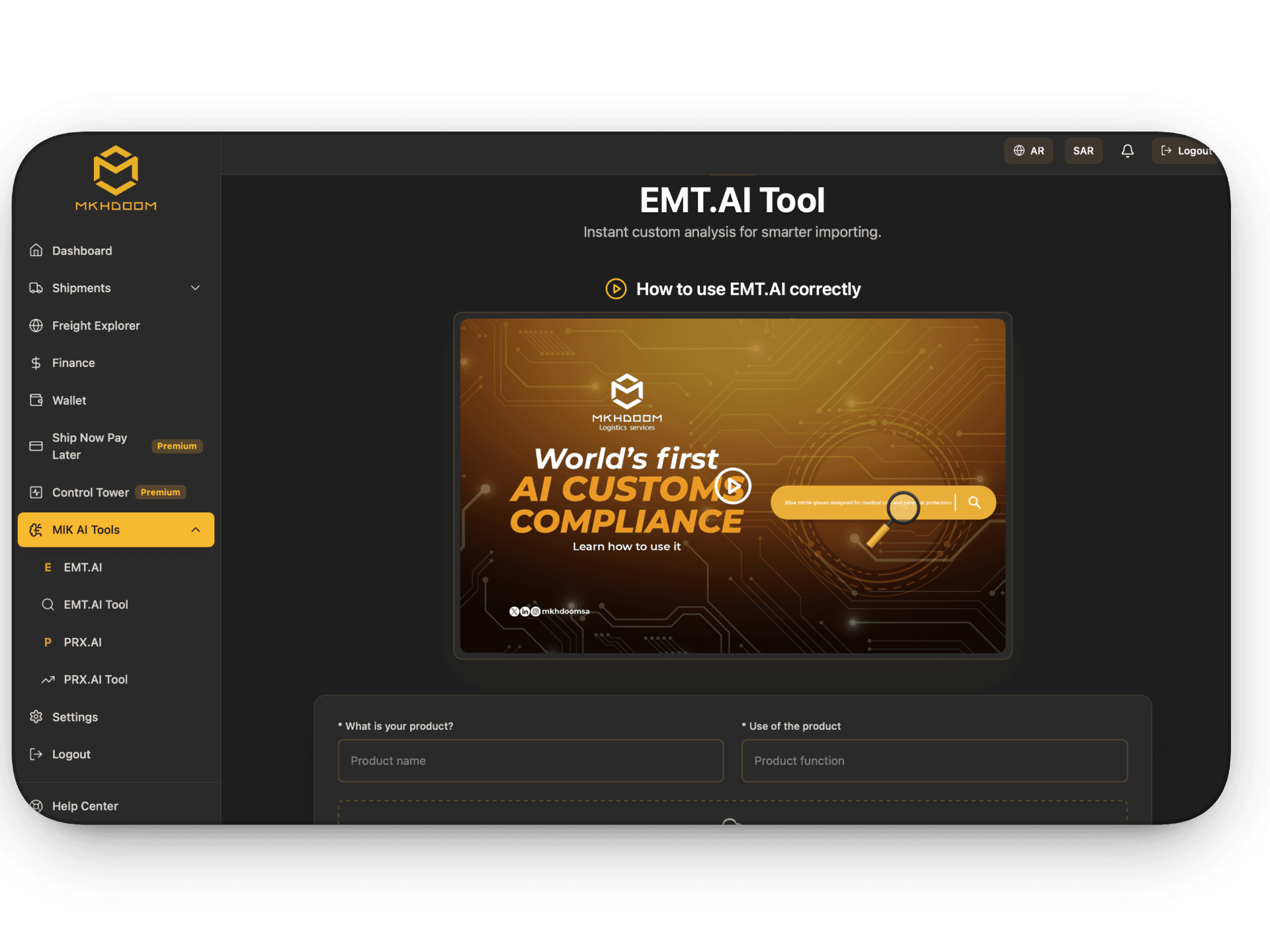Open Freight Explorer menu item
This screenshot has width=1270, height=952.
coord(116,326)
